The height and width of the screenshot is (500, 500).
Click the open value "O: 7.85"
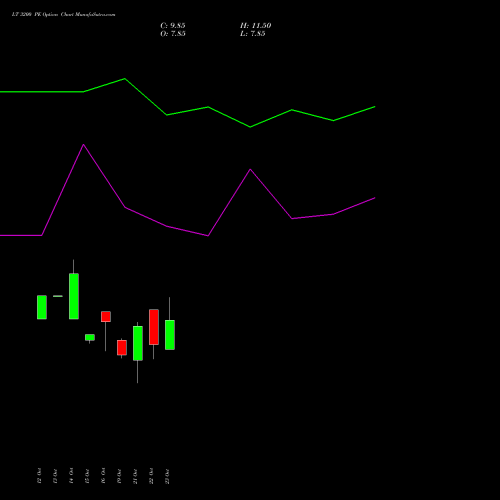click(x=173, y=34)
